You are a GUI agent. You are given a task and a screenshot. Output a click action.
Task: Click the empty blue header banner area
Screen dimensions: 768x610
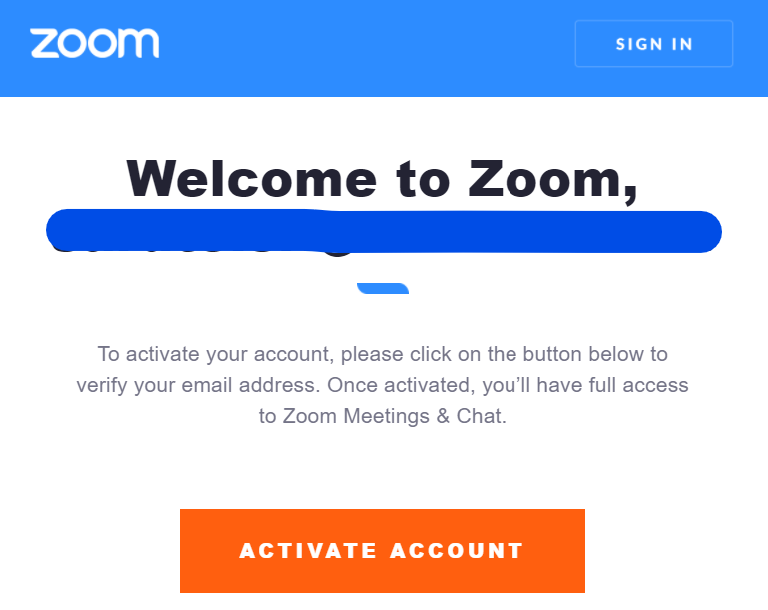[x=367, y=48]
